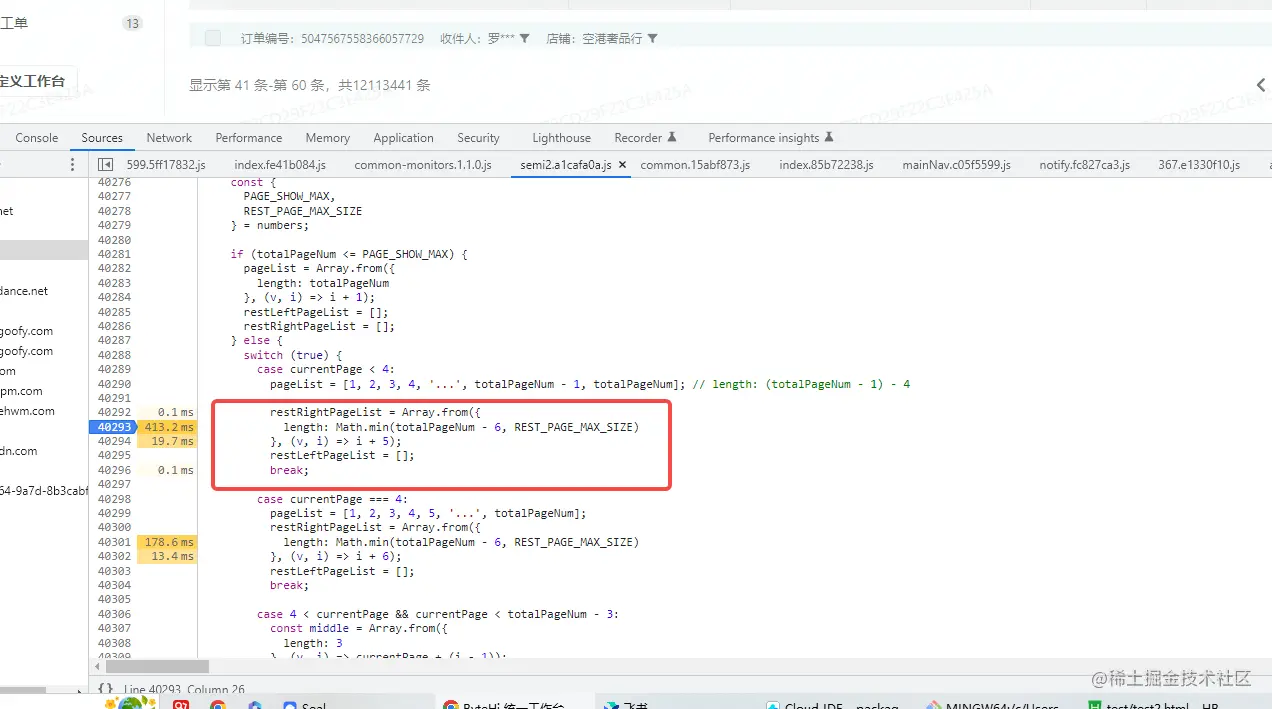Click the 413.2 ms profile timing
The image size is (1272, 709).
coord(169,427)
